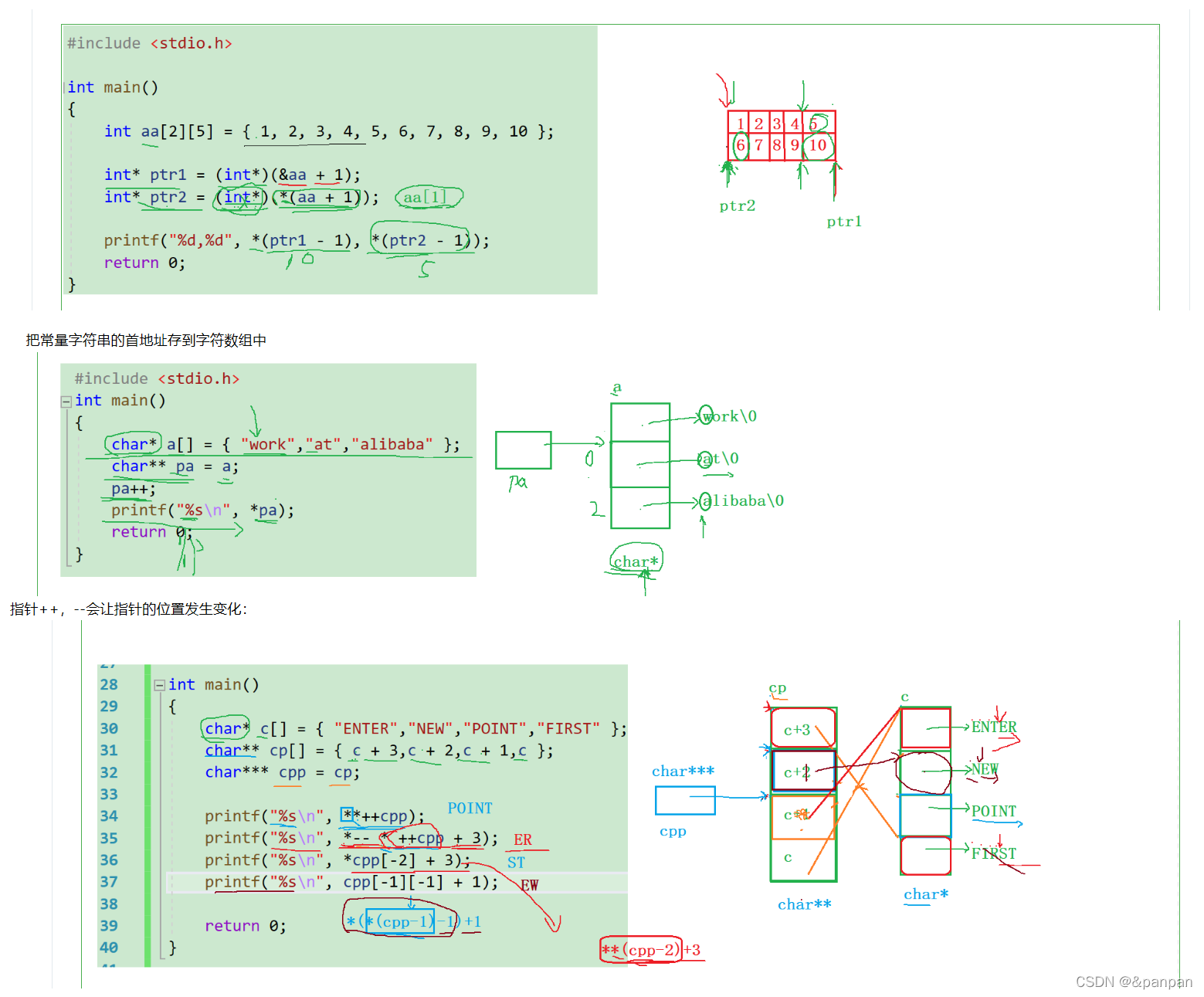Click the 'char** pa = a;' line

[175, 466]
